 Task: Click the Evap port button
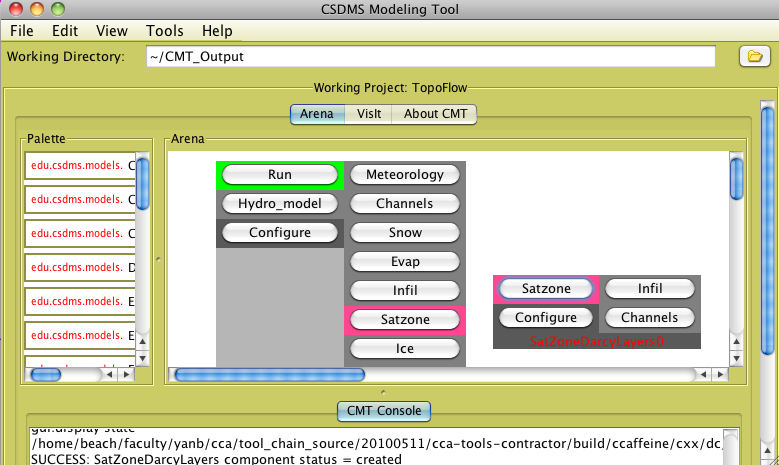pos(405,261)
